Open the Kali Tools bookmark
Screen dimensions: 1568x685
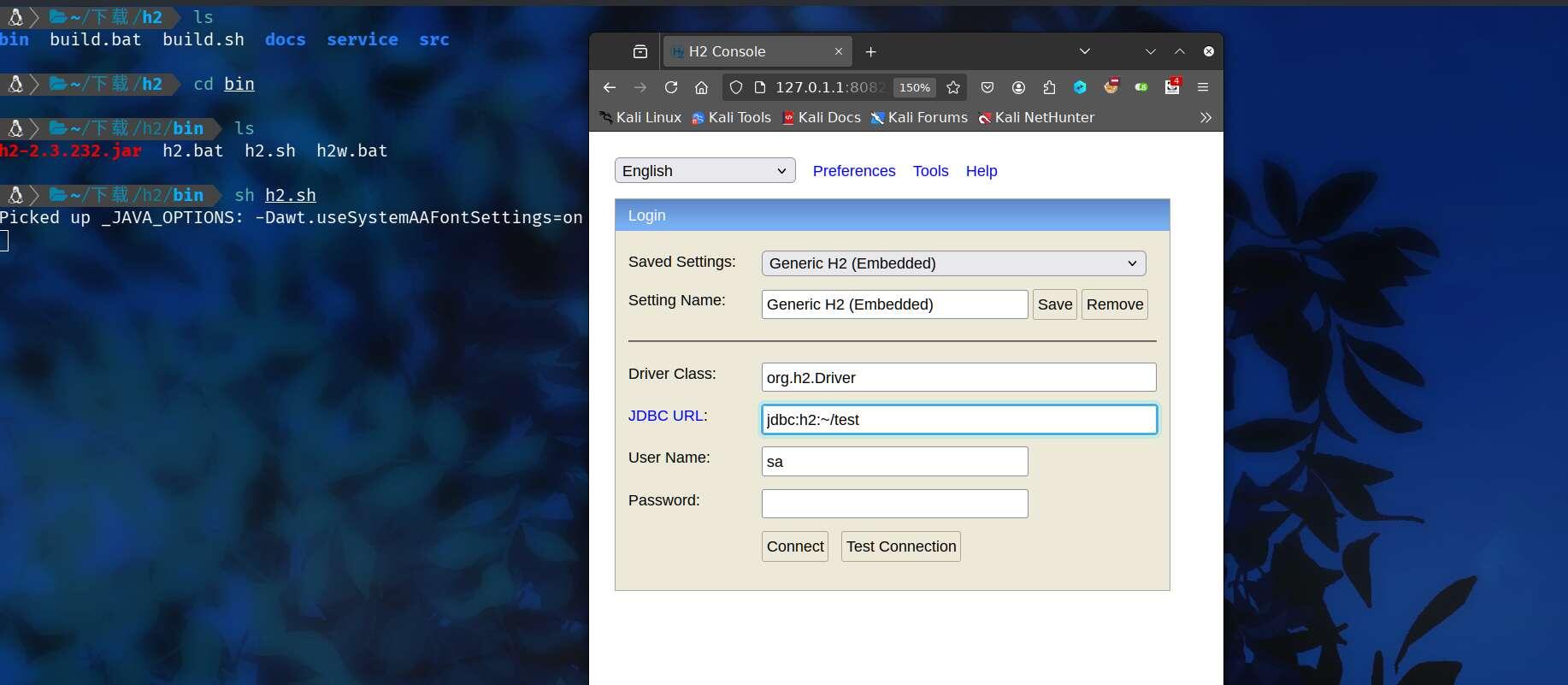[732, 118]
